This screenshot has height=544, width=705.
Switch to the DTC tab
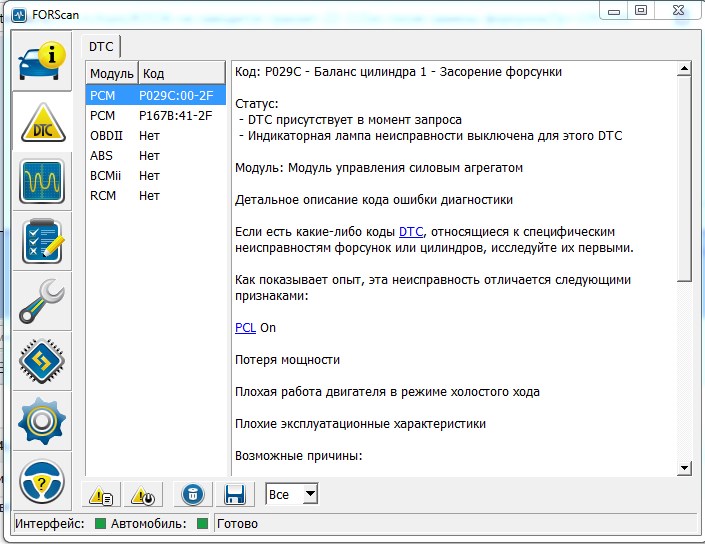(101, 47)
